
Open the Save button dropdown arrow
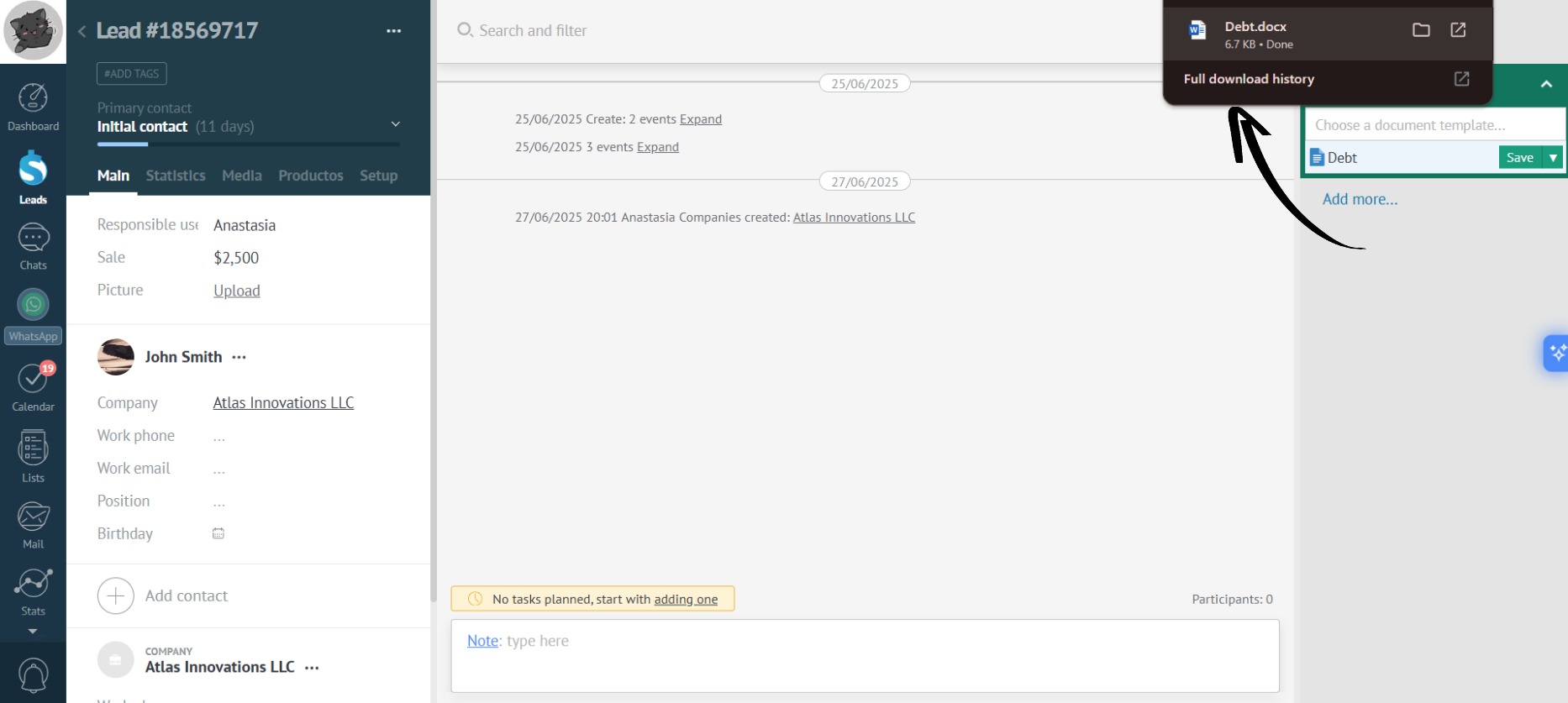[x=1553, y=158]
